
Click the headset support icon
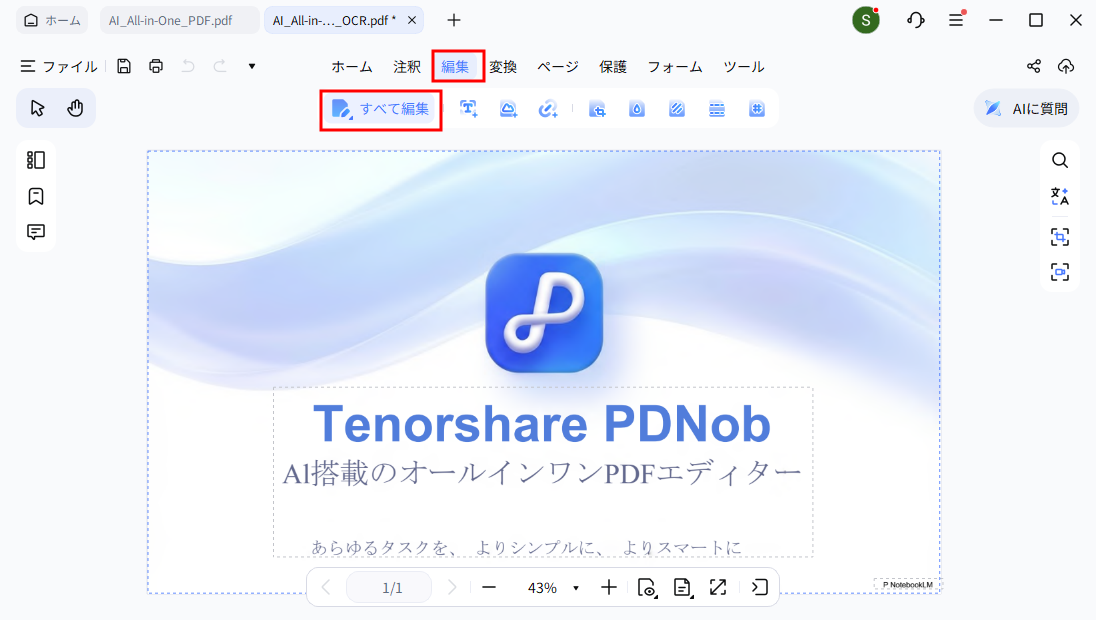(x=916, y=20)
